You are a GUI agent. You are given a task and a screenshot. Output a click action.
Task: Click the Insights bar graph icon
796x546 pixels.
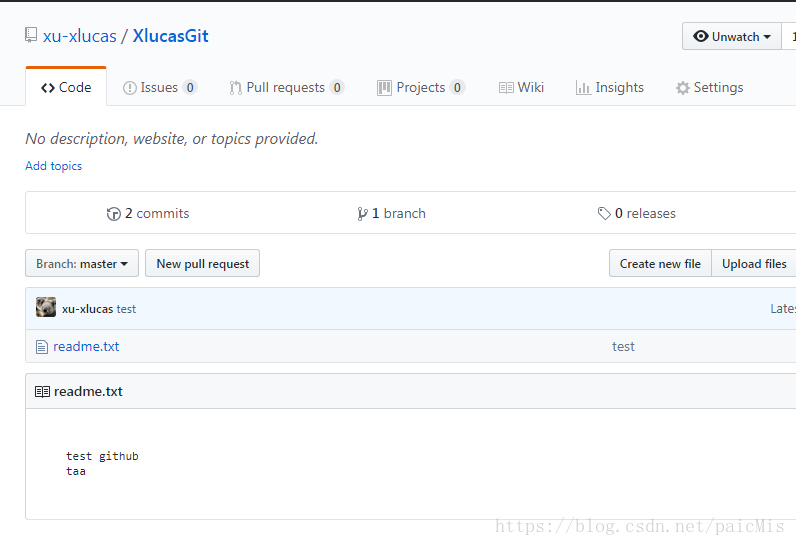[x=583, y=88]
